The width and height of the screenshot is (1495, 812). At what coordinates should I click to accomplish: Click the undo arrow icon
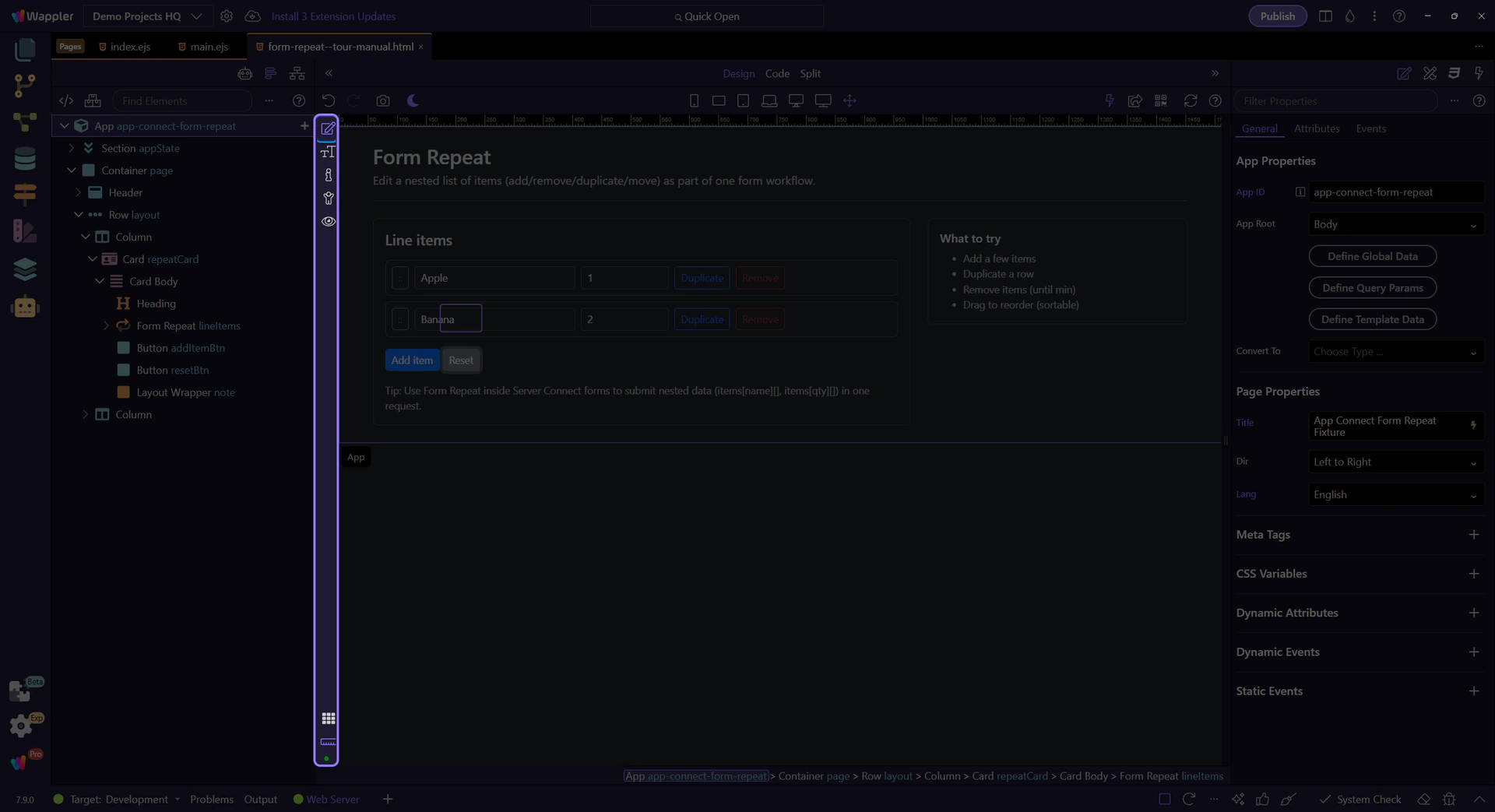[329, 100]
